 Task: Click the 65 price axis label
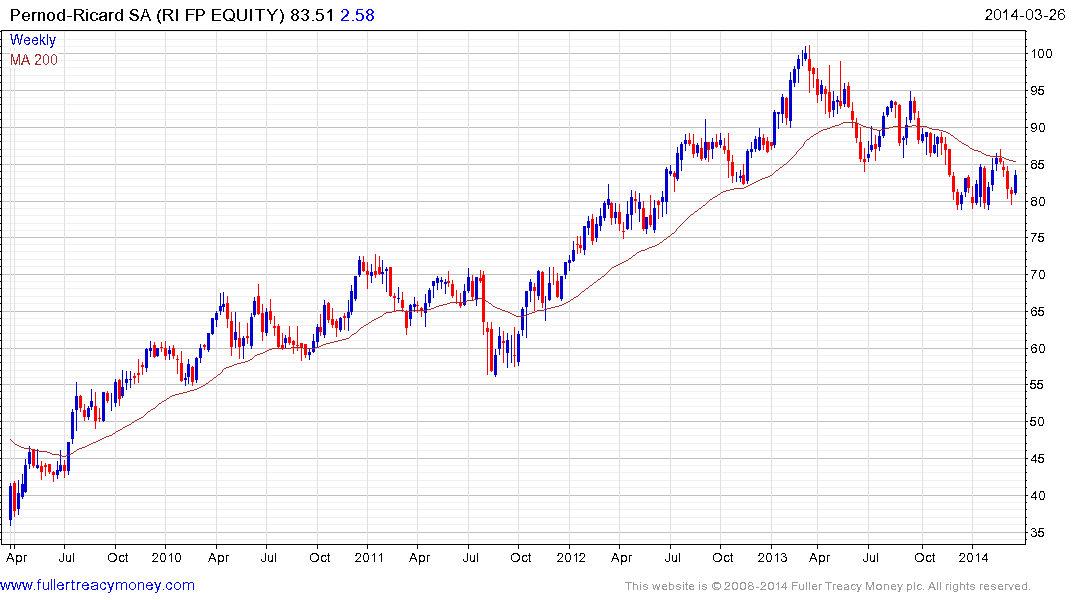tap(1039, 312)
